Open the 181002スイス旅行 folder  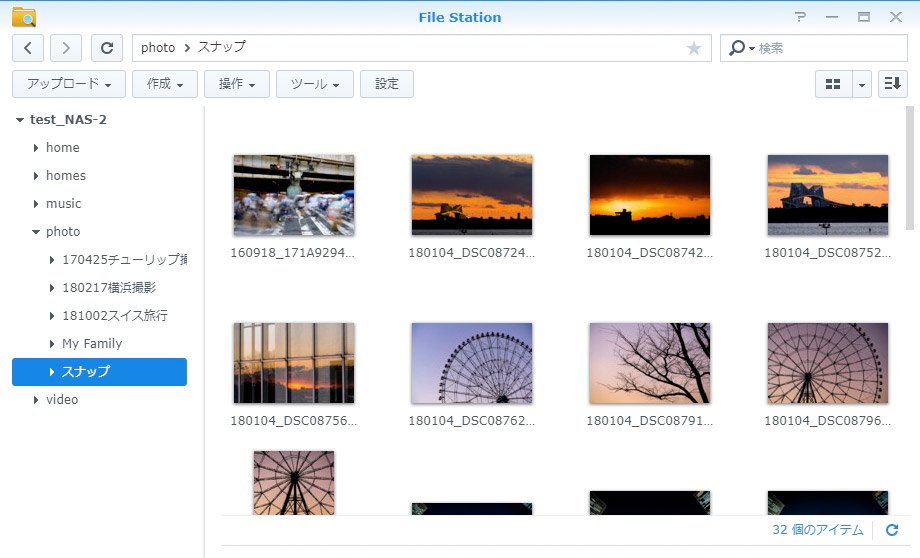pyautogui.click(x=115, y=316)
